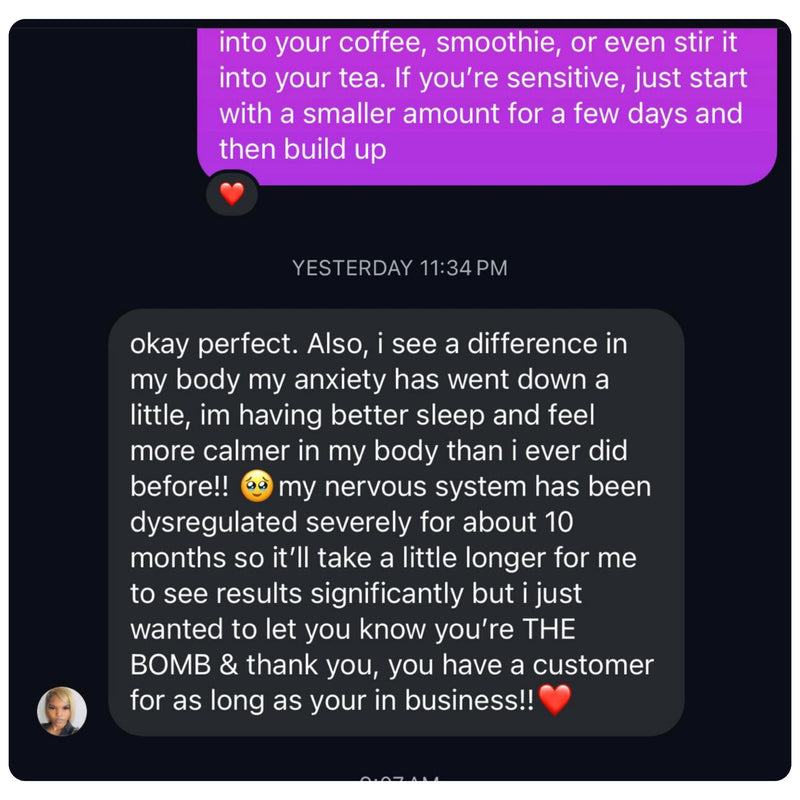The height and width of the screenshot is (800, 800).
Task: Tap the heart reaction under purple message
Action: point(232,194)
